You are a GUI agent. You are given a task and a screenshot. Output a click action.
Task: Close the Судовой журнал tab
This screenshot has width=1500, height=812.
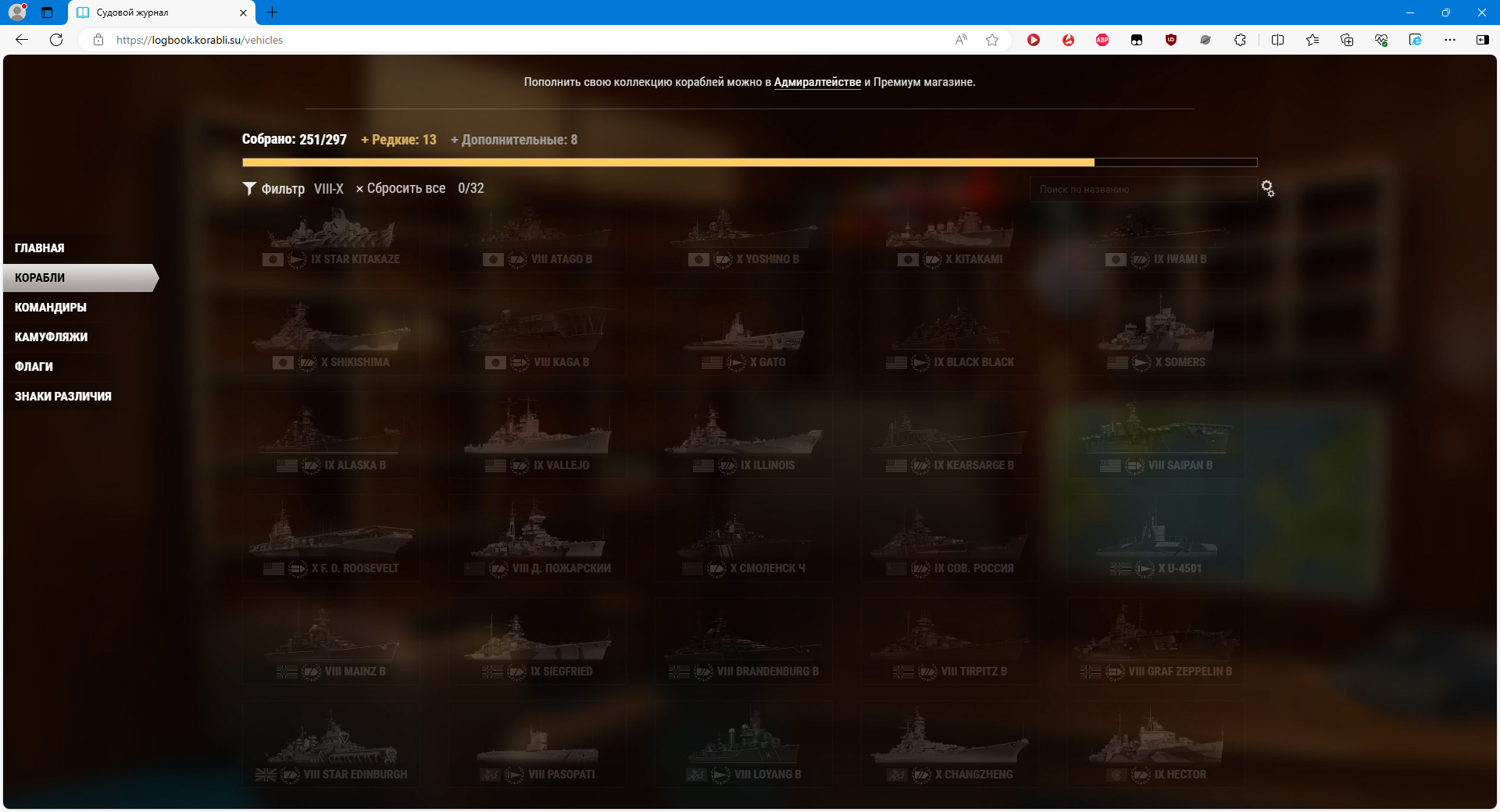click(243, 12)
